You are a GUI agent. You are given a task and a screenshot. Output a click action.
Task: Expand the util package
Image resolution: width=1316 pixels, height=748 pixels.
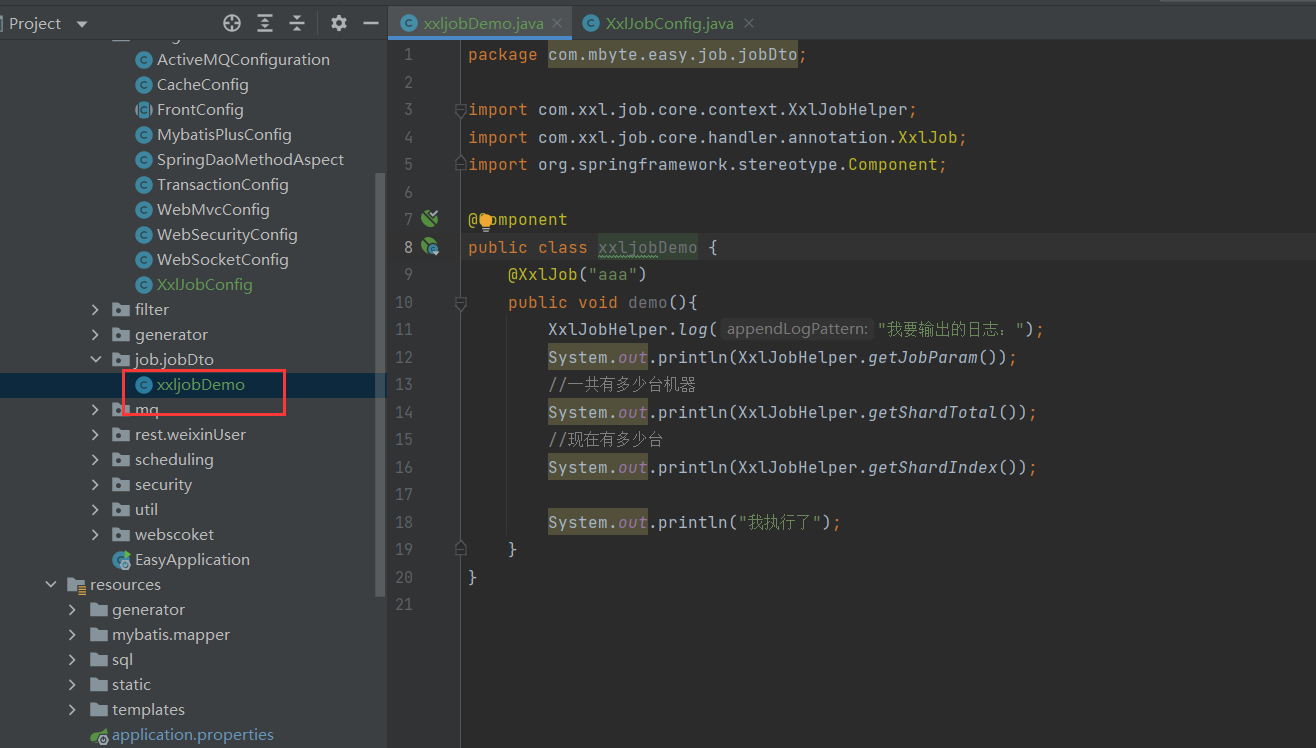95,510
